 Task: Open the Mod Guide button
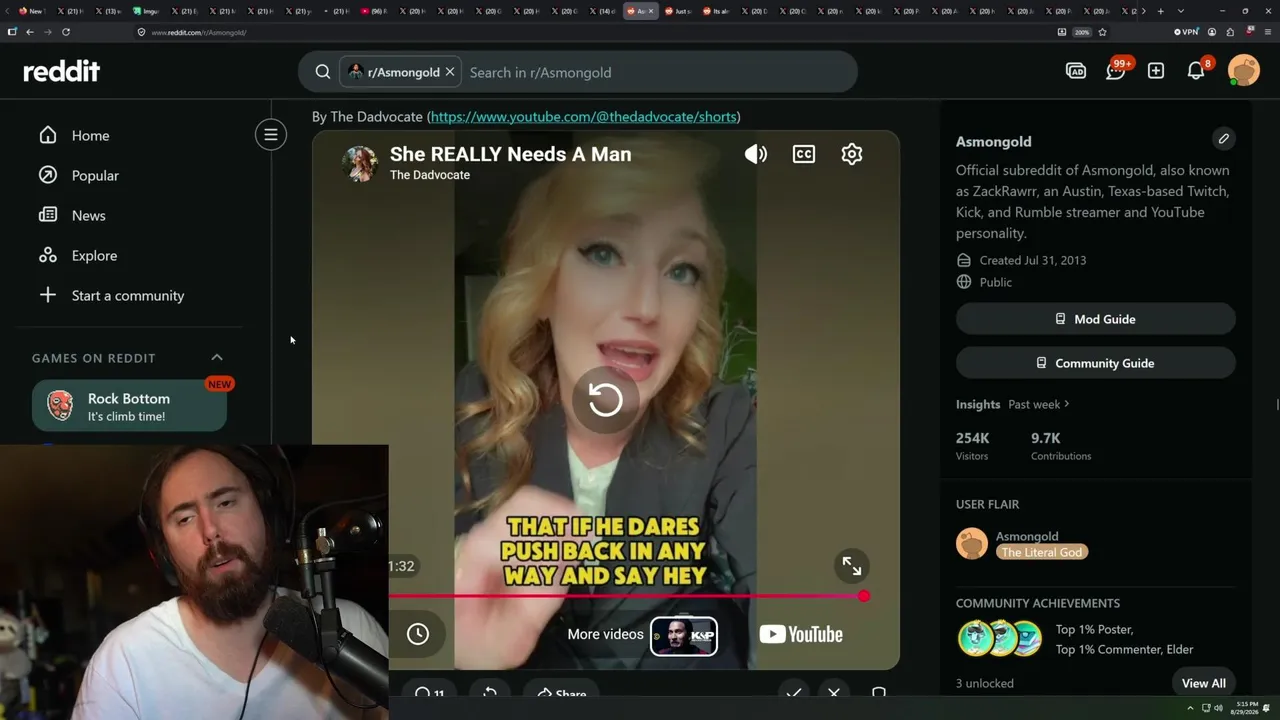pyautogui.click(x=1096, y=319)
